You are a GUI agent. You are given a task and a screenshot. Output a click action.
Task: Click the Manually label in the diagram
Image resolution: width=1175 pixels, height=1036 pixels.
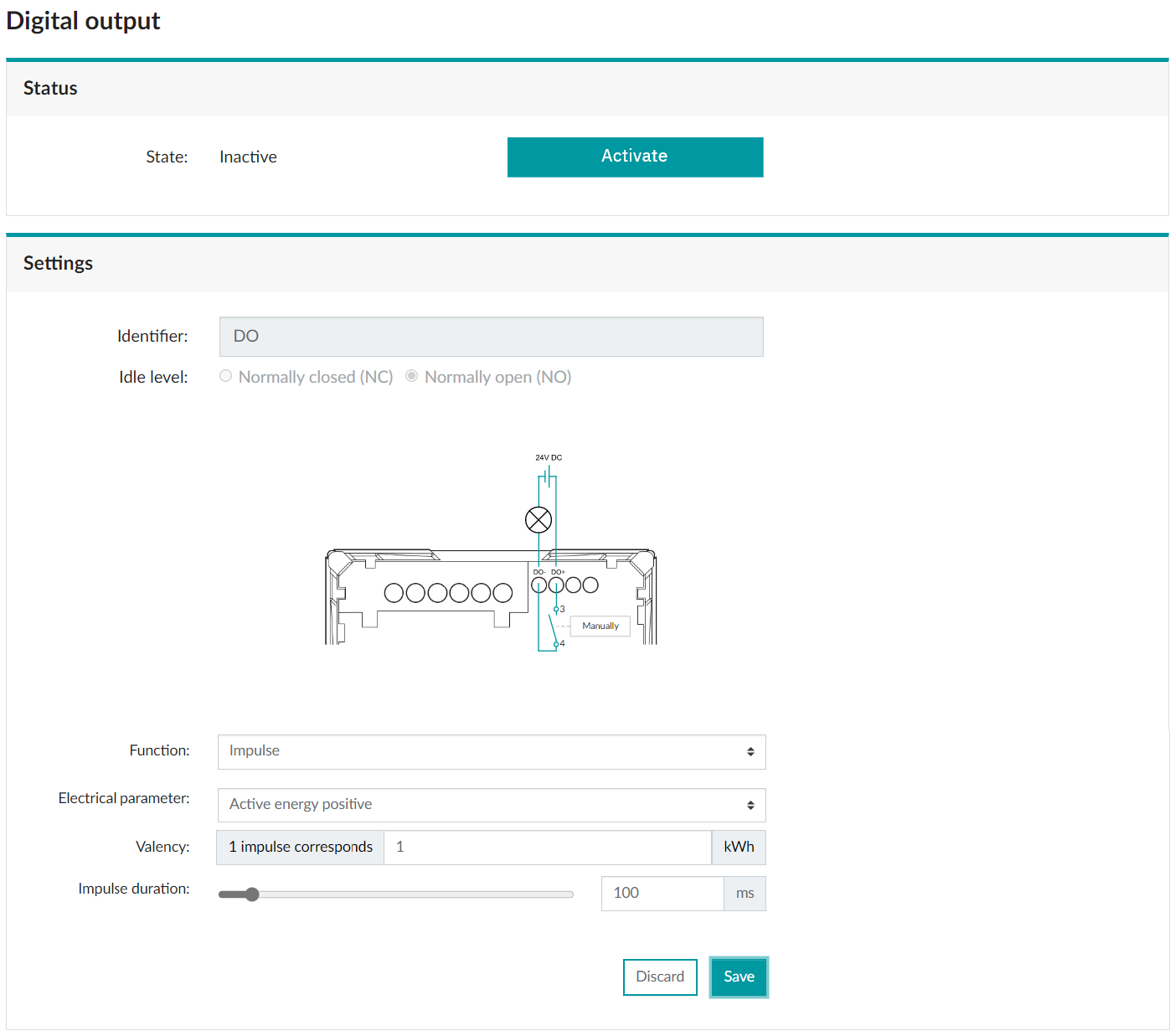(x=600, y=626)
